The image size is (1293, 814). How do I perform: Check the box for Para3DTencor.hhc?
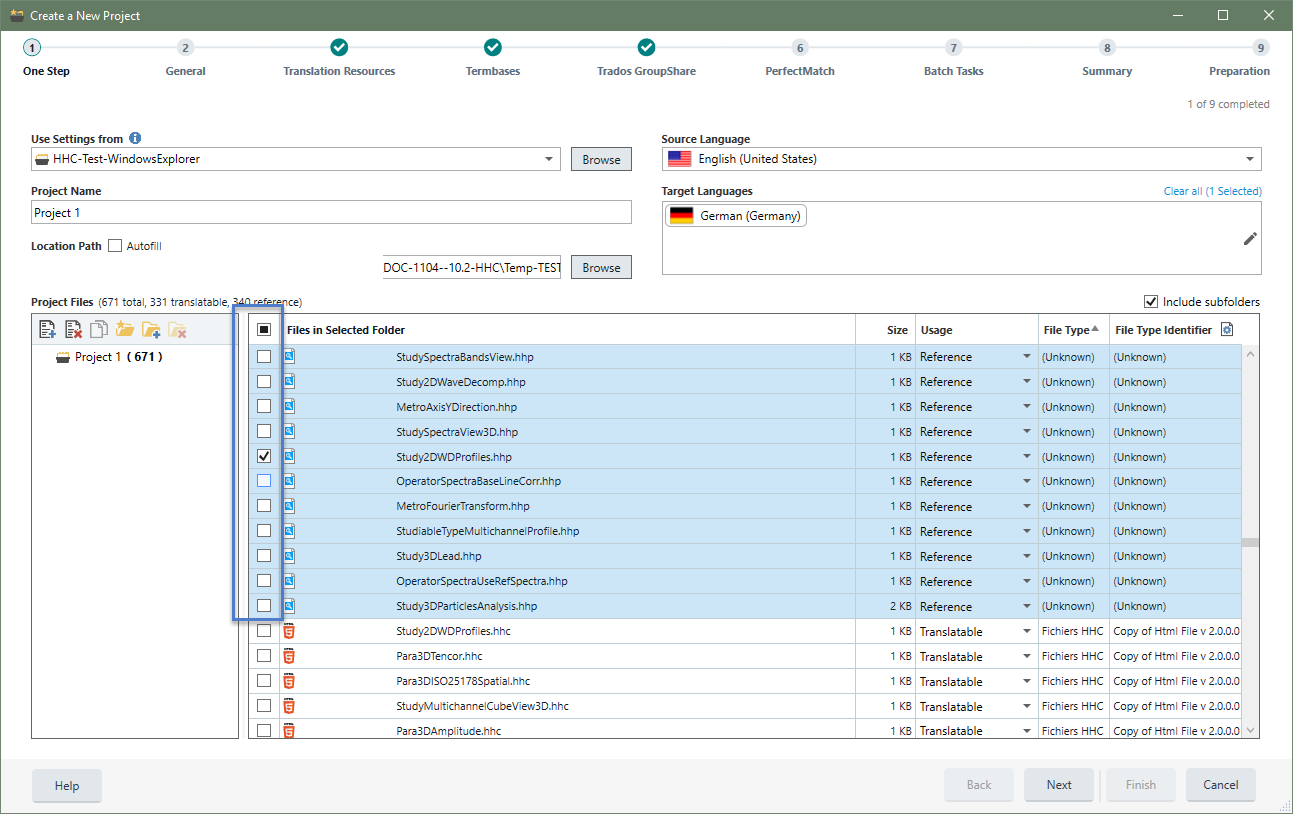264,656
